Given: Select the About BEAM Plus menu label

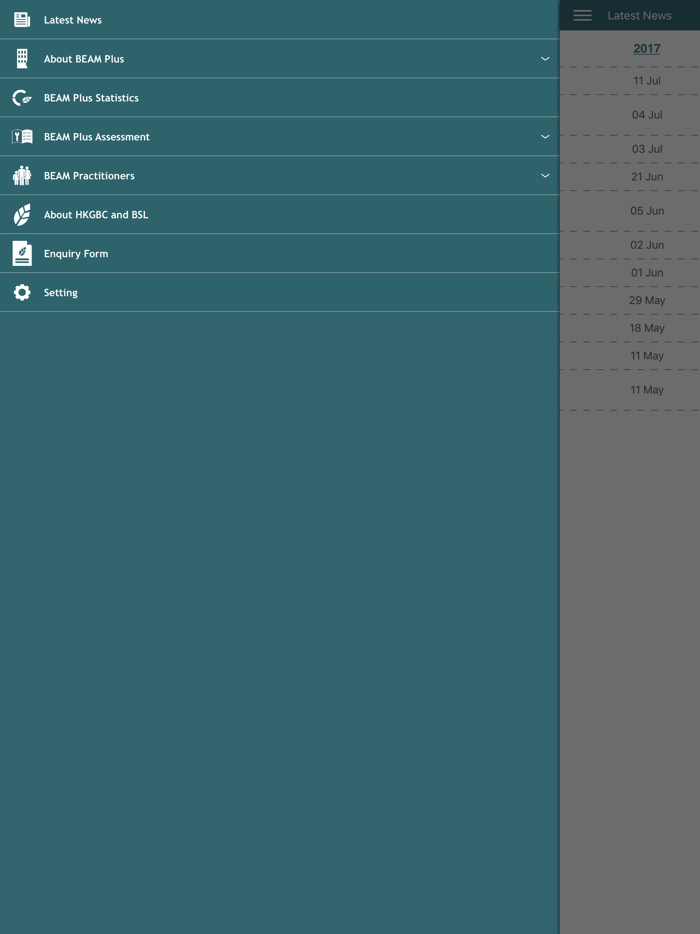Looking at the screenshot, I should point(84,58).
